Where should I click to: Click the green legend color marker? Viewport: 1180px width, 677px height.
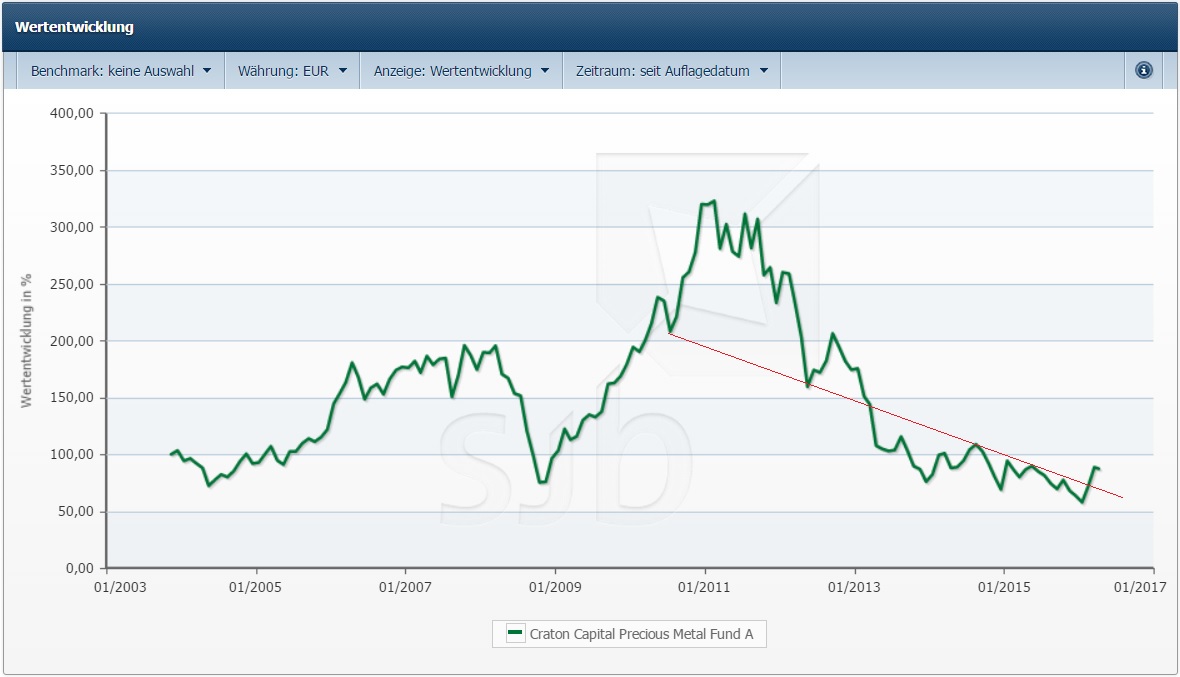click(515, 632)
